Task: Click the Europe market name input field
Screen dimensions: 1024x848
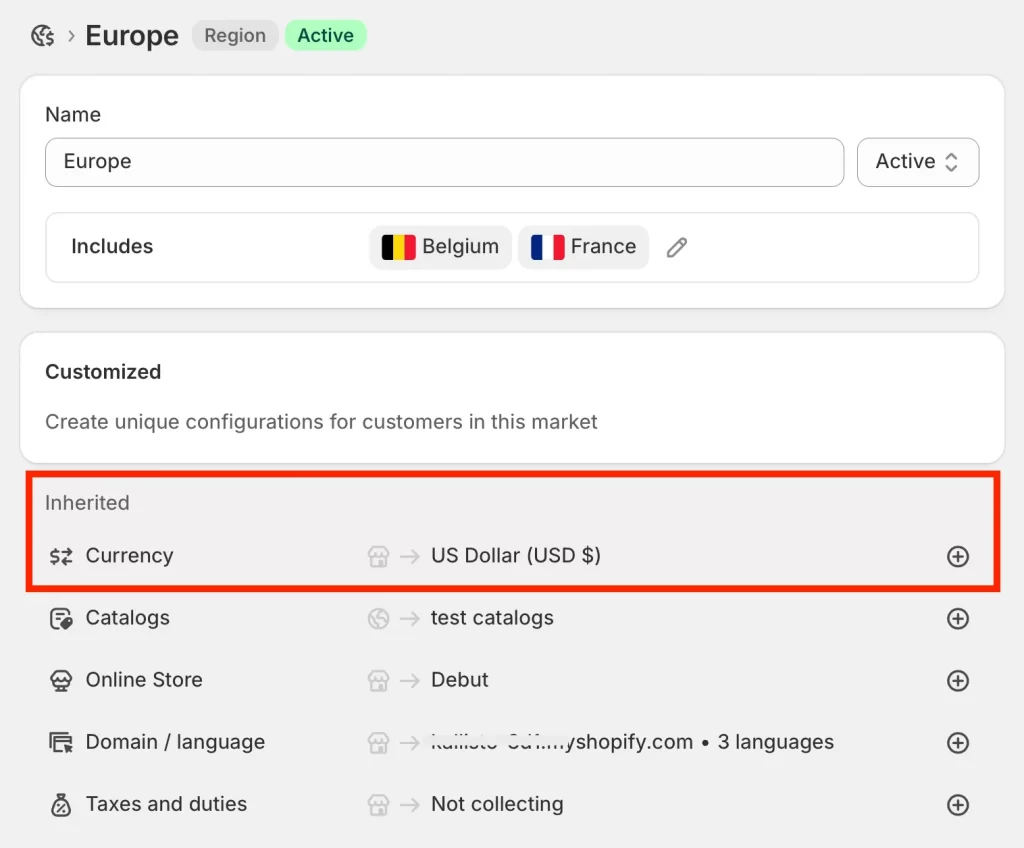Action: click(x=444, y=162)
